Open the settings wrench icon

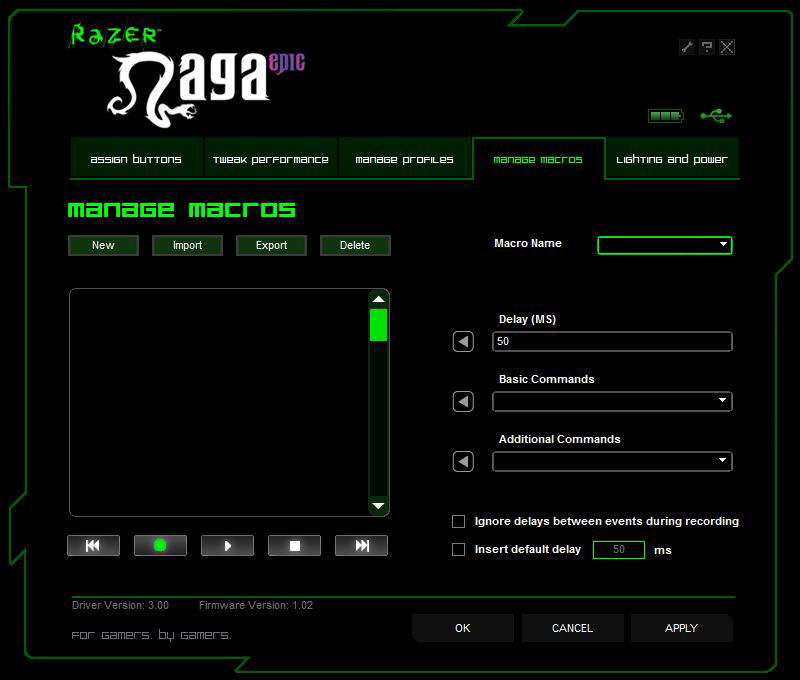tap(687, 47)
